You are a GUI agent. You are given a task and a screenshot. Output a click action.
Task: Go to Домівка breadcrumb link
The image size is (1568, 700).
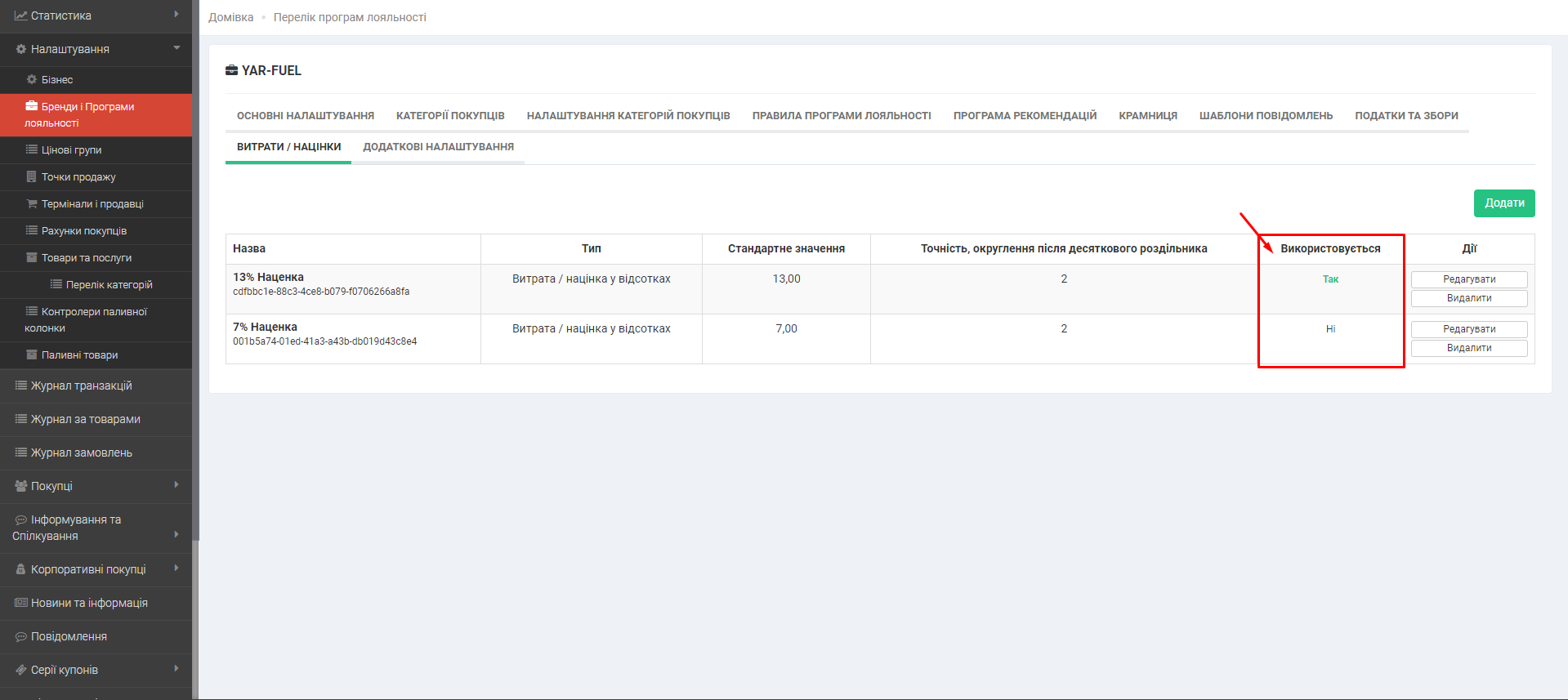tap(230, 17)
